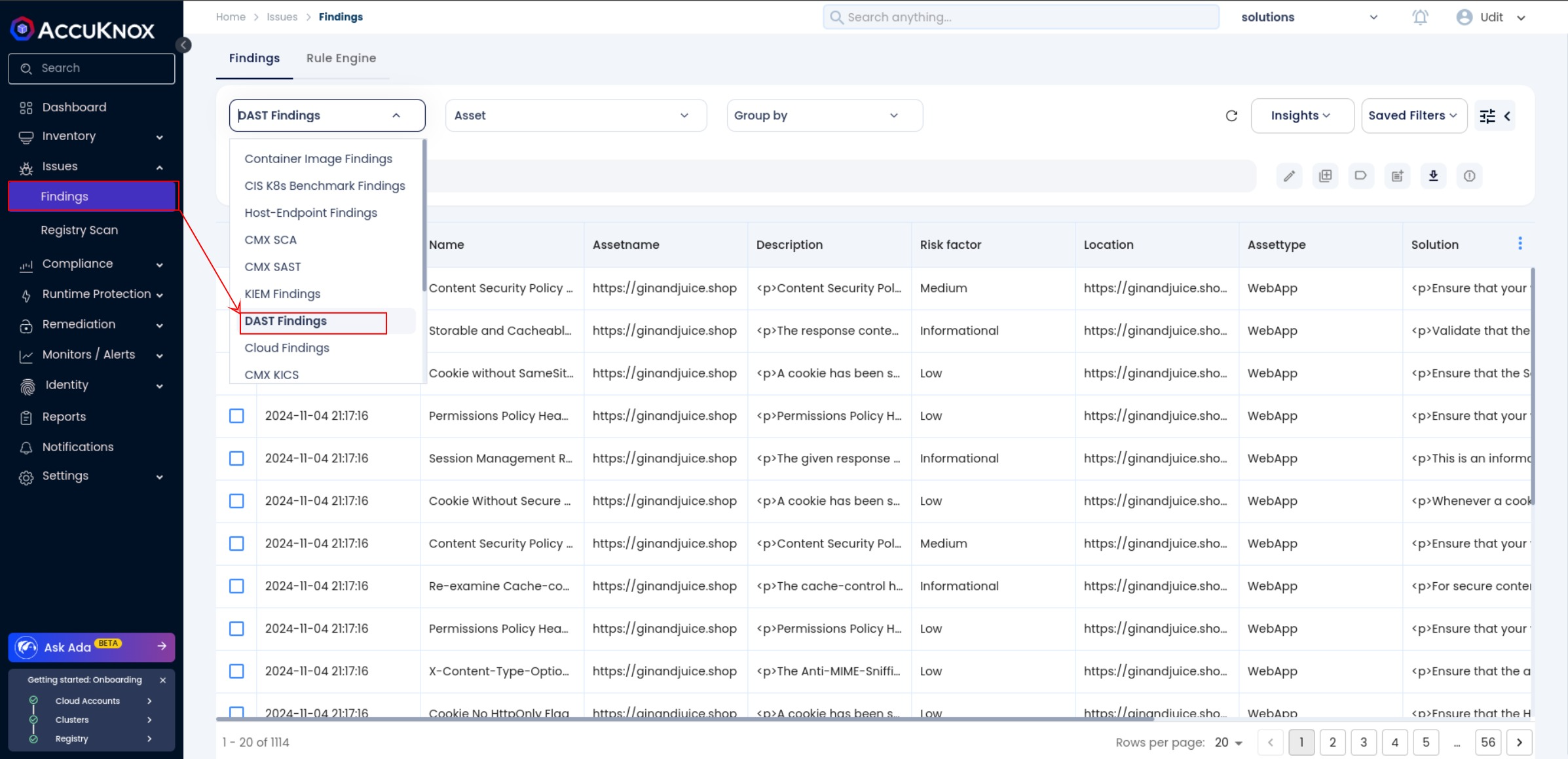1568x759 pixels.
Task: Click the Home breadcrumb link
Action: pyautogui.click(x=231, y=17)
